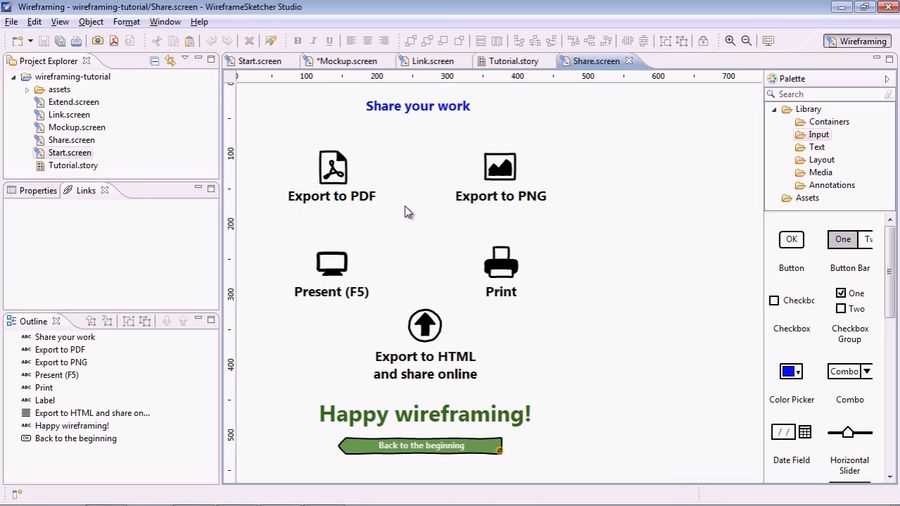Toggle Italic formatting in toolbar
900x506 pixels.
click(313, 41)
